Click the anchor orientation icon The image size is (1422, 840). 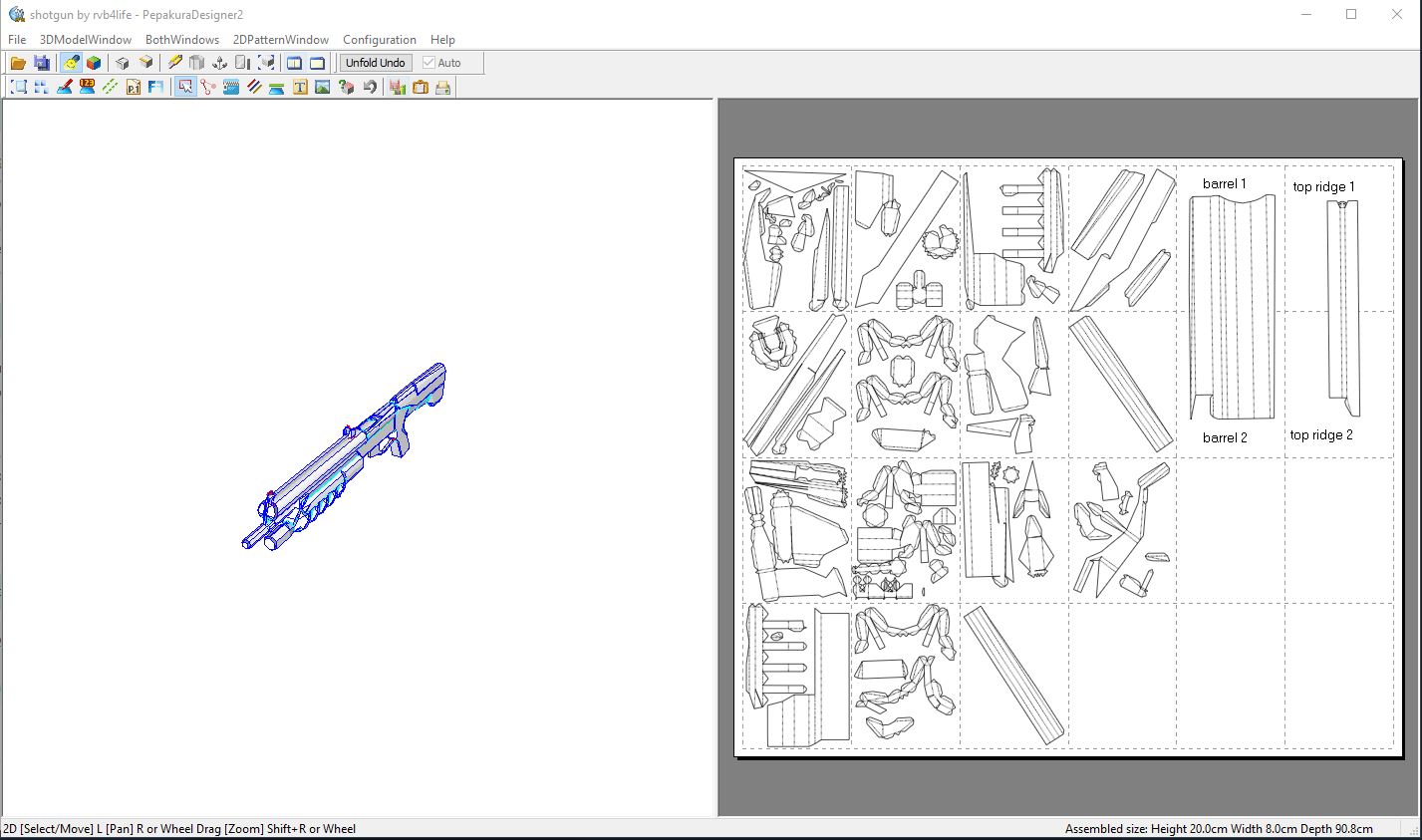220,63
